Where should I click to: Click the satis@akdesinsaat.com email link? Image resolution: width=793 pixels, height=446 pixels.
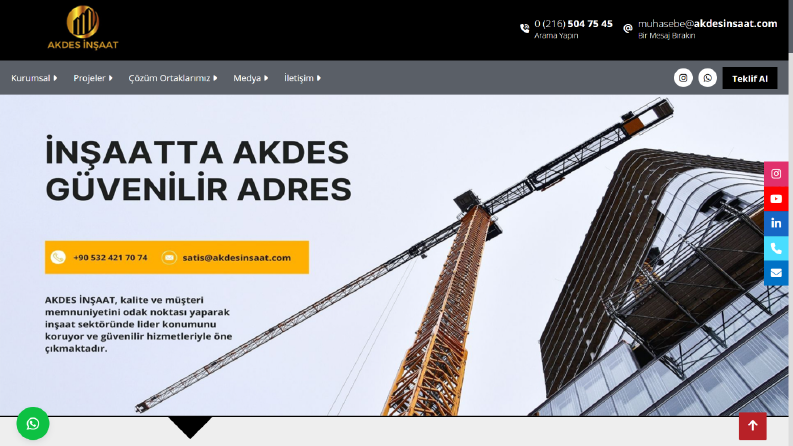[x=237, y=257]
